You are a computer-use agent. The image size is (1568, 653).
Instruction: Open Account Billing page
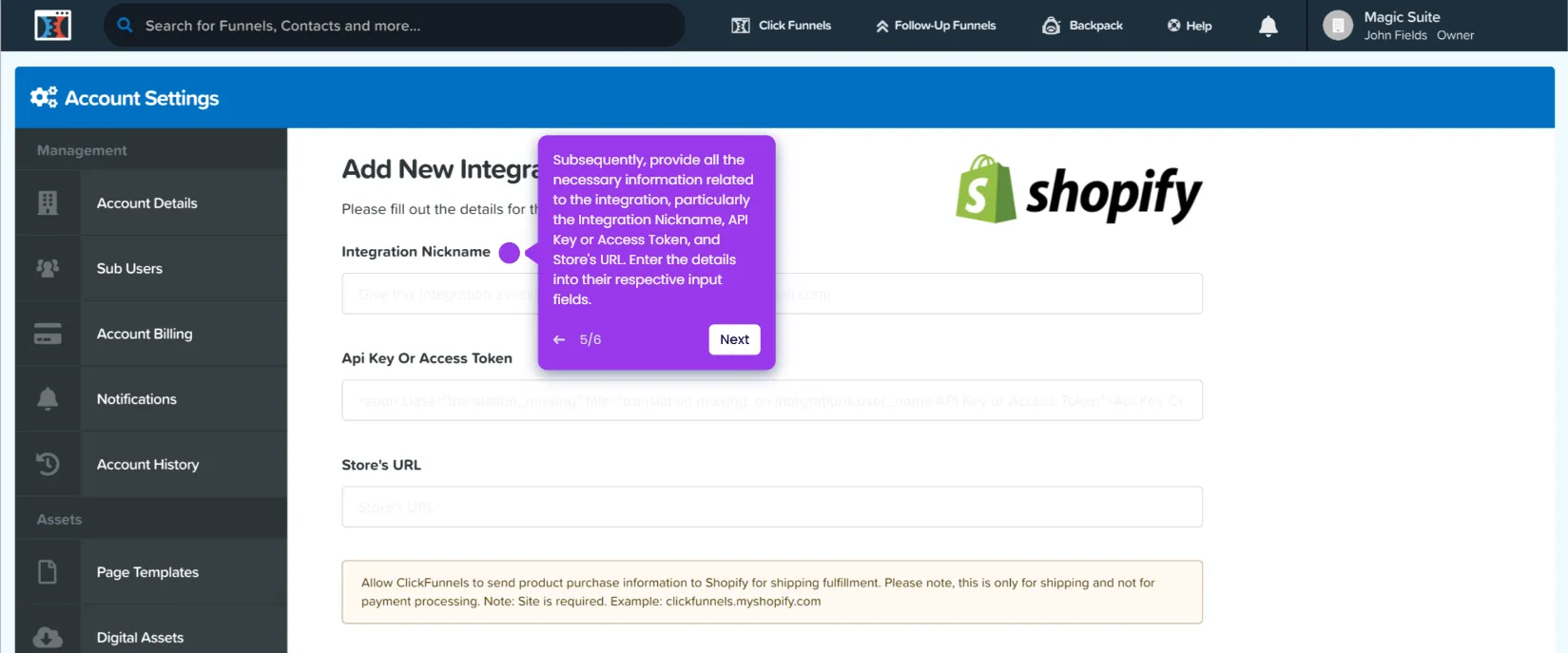151,334
